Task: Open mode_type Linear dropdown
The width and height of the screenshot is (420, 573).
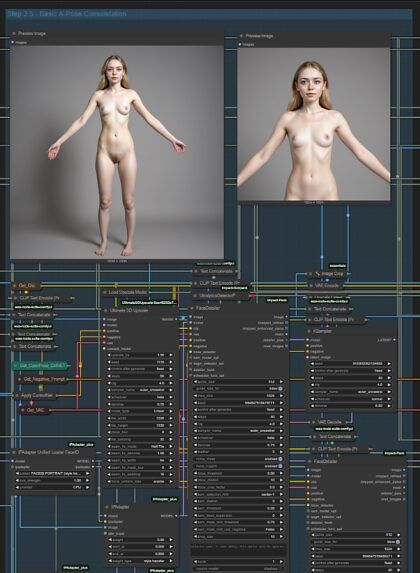Action: point(140,411)
